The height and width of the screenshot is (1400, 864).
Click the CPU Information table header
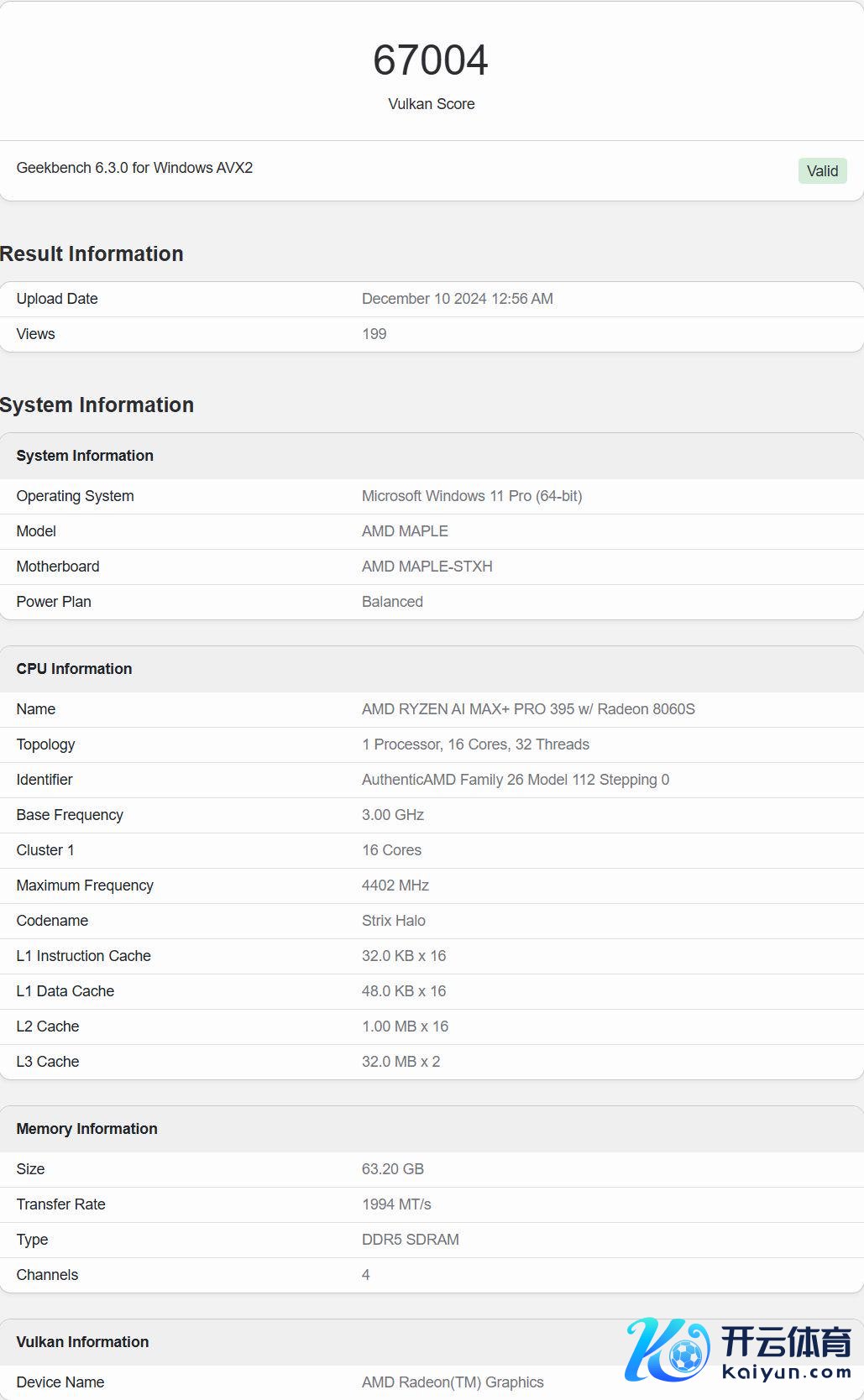coord(74,669)
